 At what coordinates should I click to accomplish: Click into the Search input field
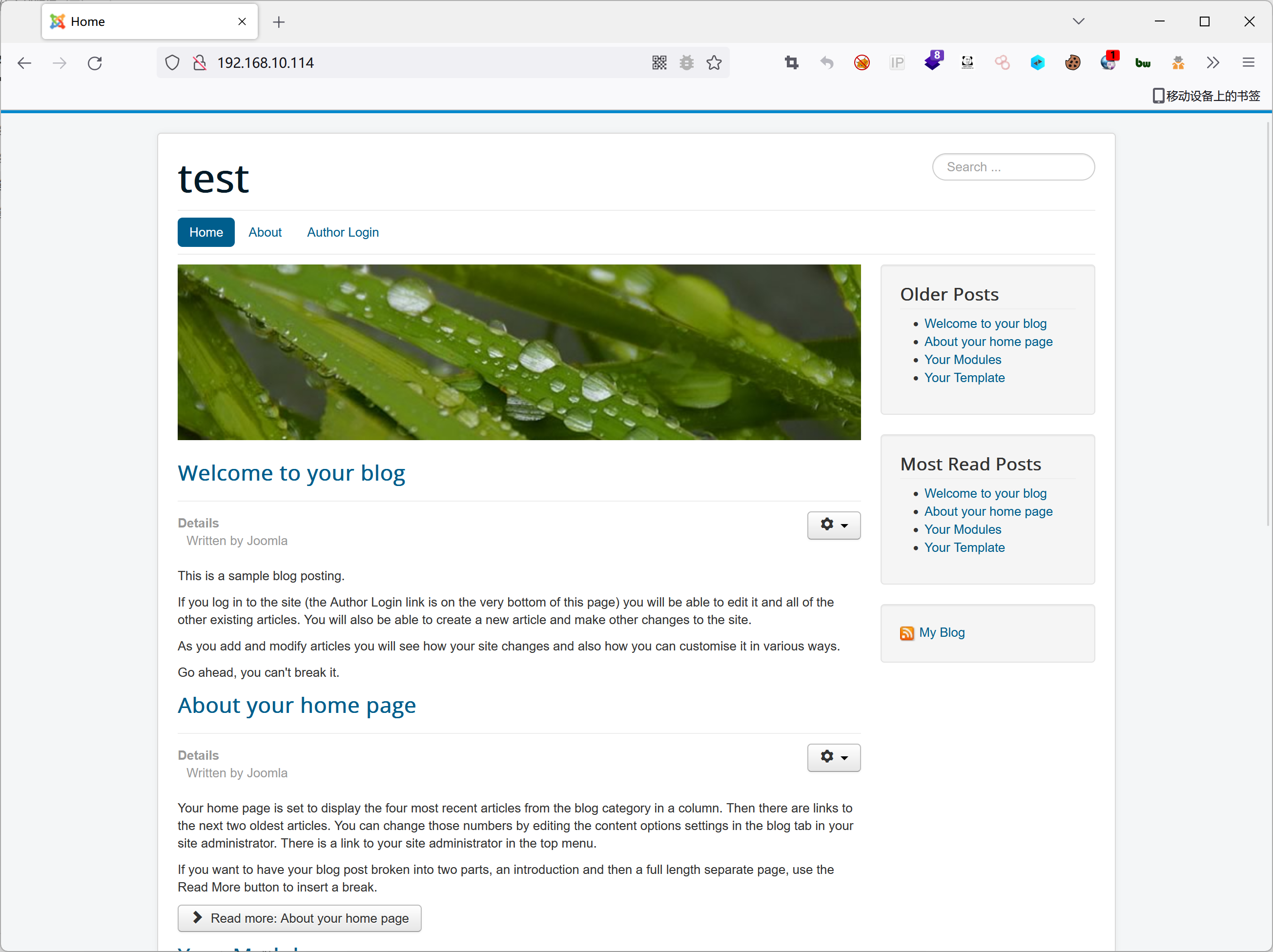tap(1013, 167)
